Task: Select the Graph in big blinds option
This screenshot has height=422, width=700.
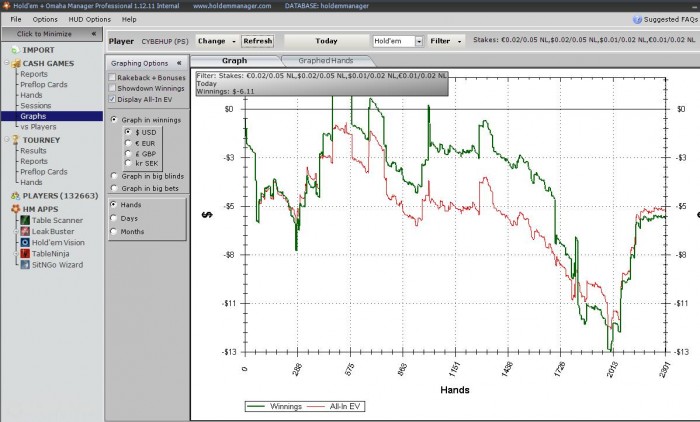Action: (114, 176)
